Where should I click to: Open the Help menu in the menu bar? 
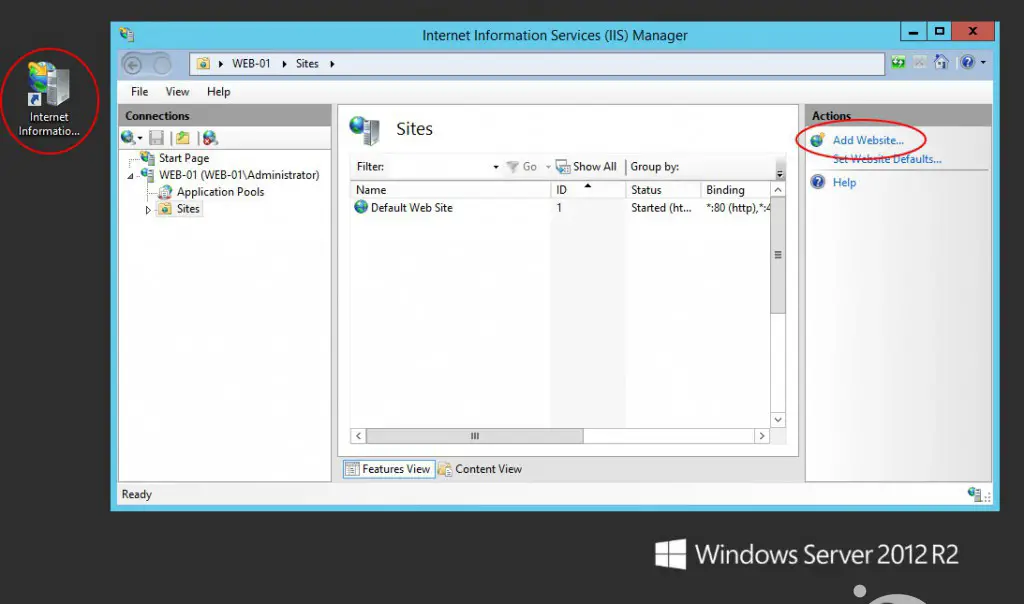click(x=218, y=91)
